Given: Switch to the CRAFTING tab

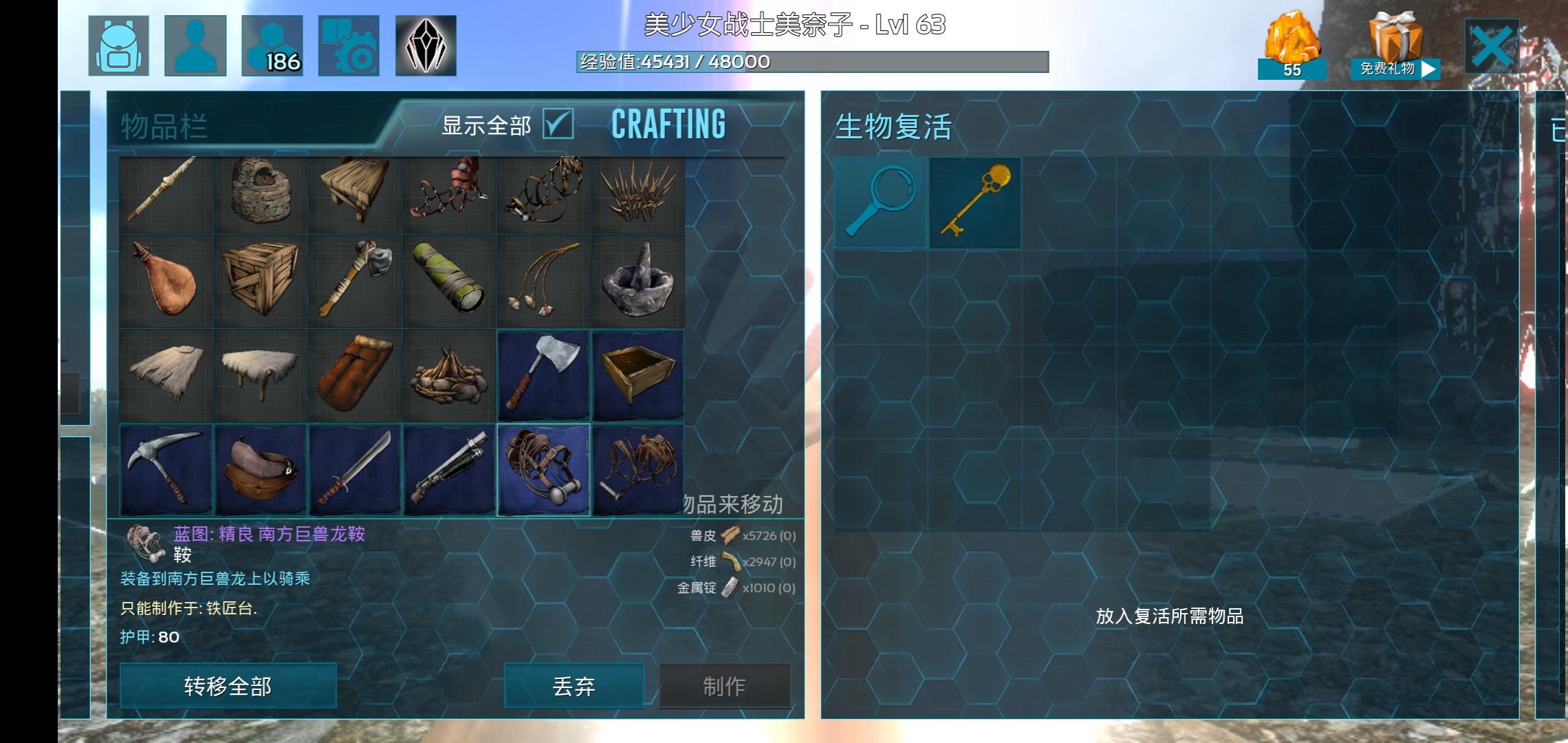Looking at the screenshot, I should click(x=668, y=125).
